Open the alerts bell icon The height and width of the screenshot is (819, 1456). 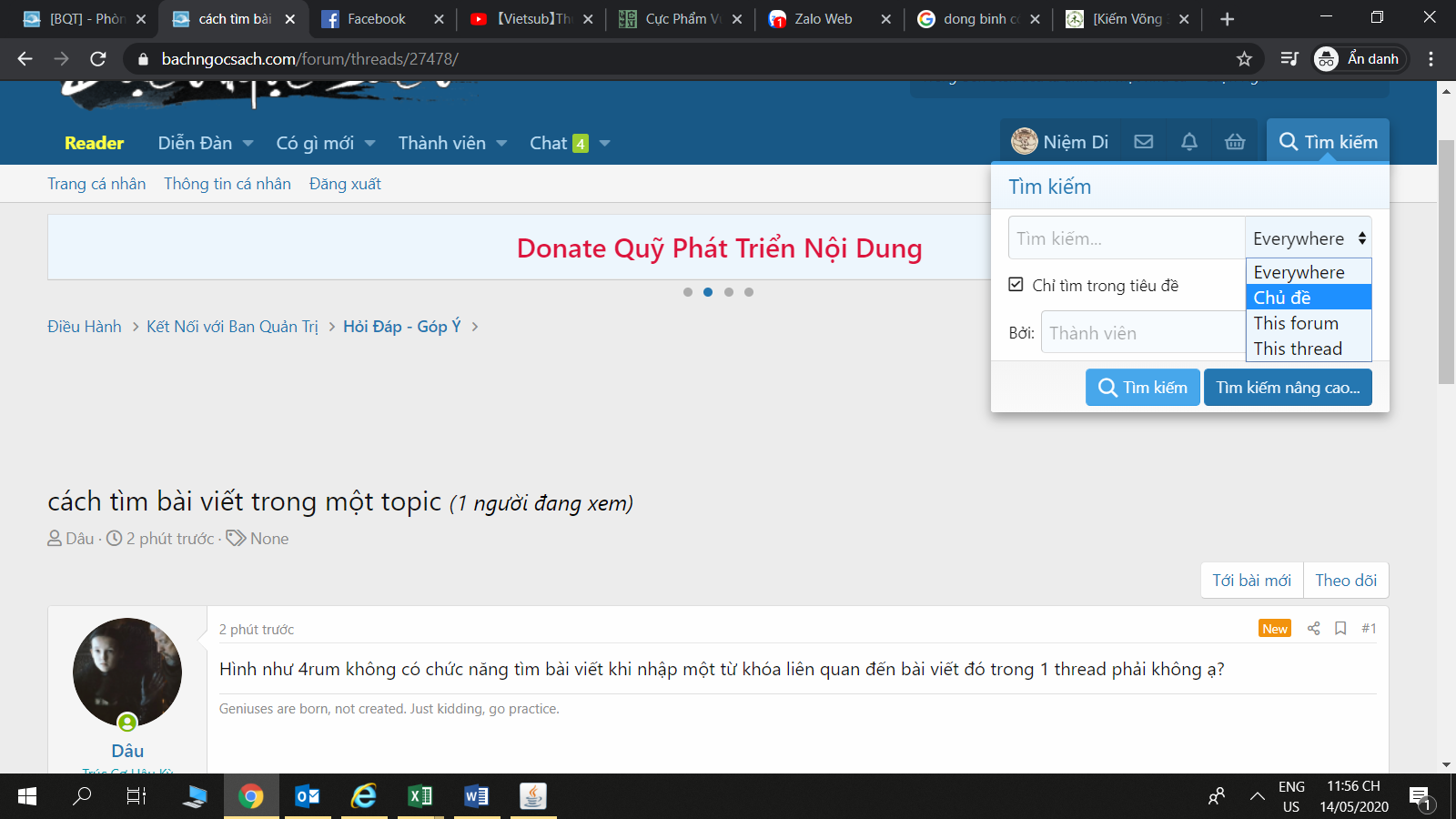(1189, 142)
